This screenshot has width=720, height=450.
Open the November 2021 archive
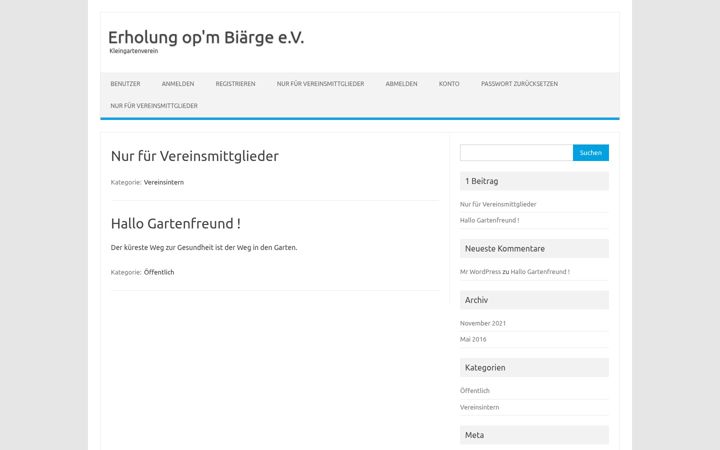[x=483, y=323]
